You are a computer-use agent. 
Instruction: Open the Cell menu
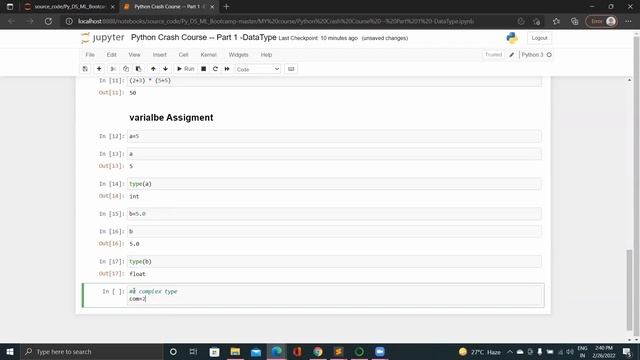pos(183,55)
